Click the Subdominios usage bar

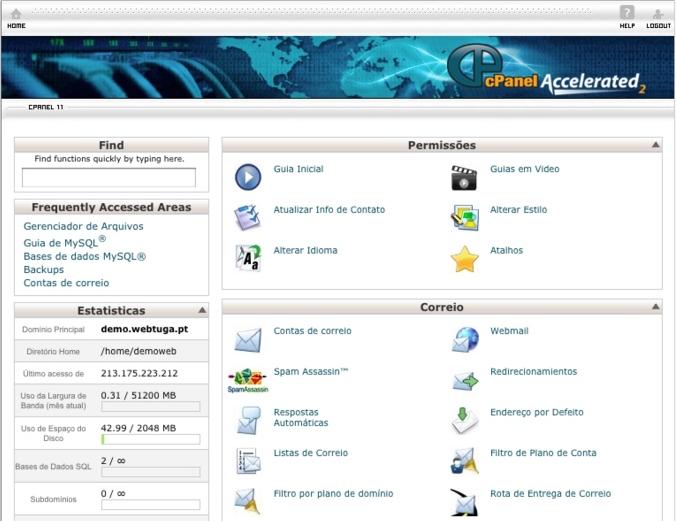click(x=150, y=505)
